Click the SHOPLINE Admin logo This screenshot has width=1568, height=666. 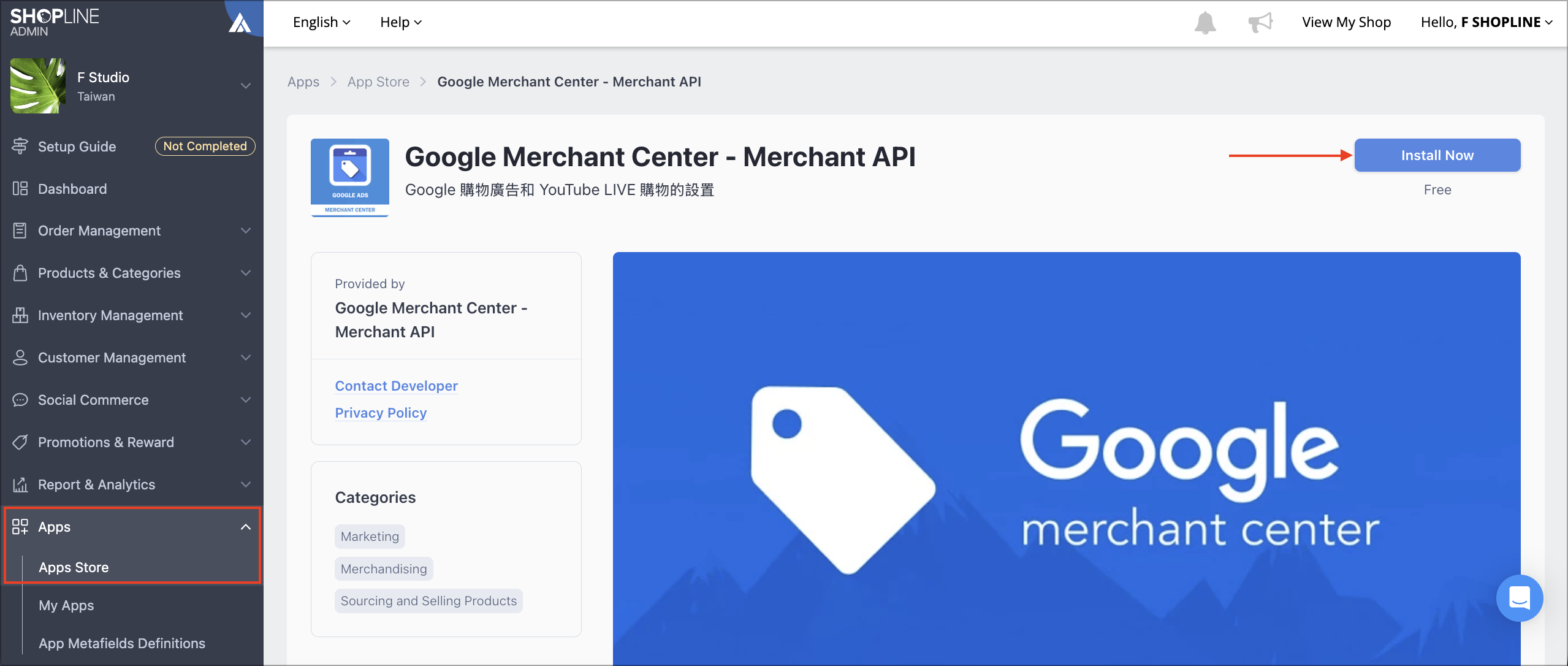(55, 22)
